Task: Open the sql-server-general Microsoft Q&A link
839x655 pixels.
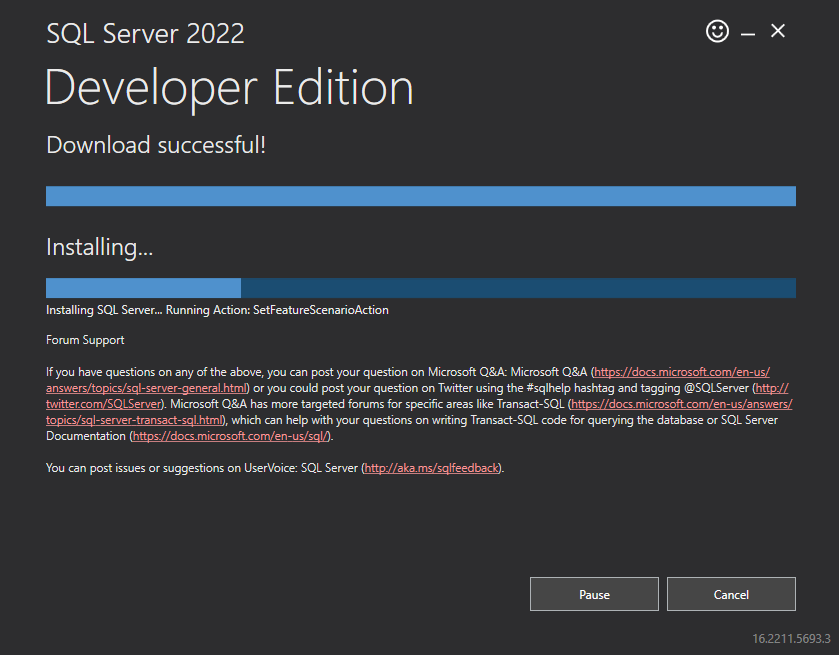Action: pos(682,371)
